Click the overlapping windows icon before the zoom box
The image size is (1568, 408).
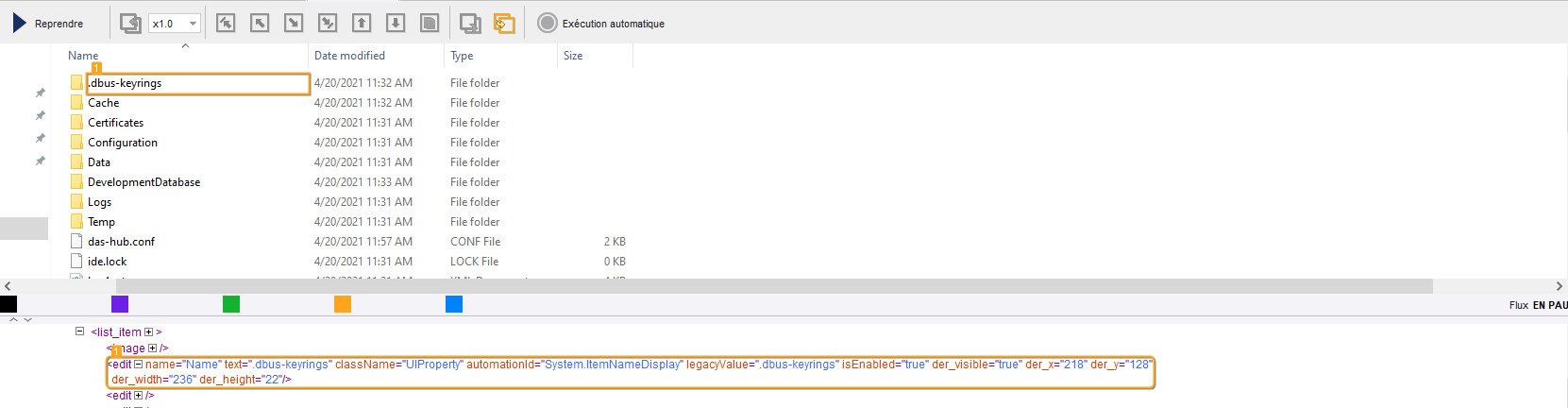(130, 24)
